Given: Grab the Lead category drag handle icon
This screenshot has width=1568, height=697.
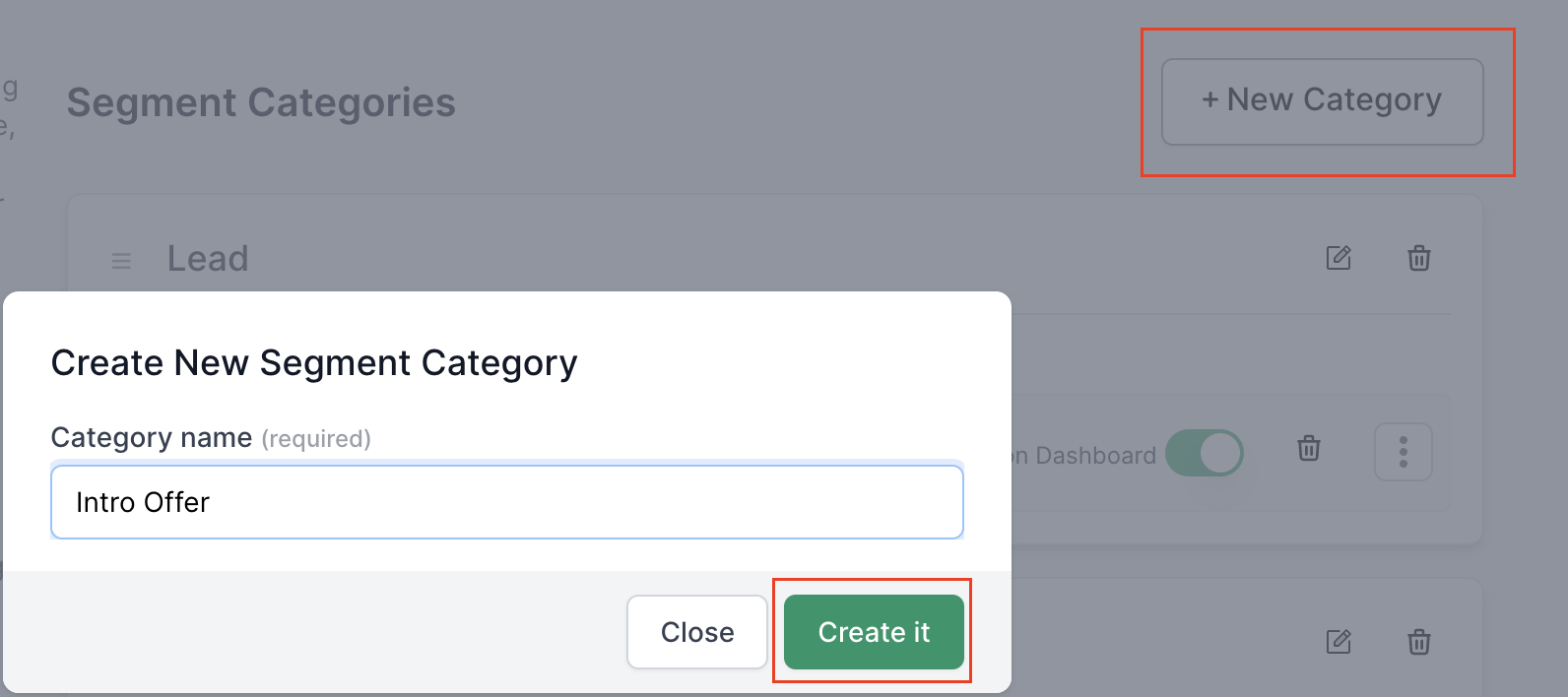Looking at the screenshot, I should coord(121,261).
